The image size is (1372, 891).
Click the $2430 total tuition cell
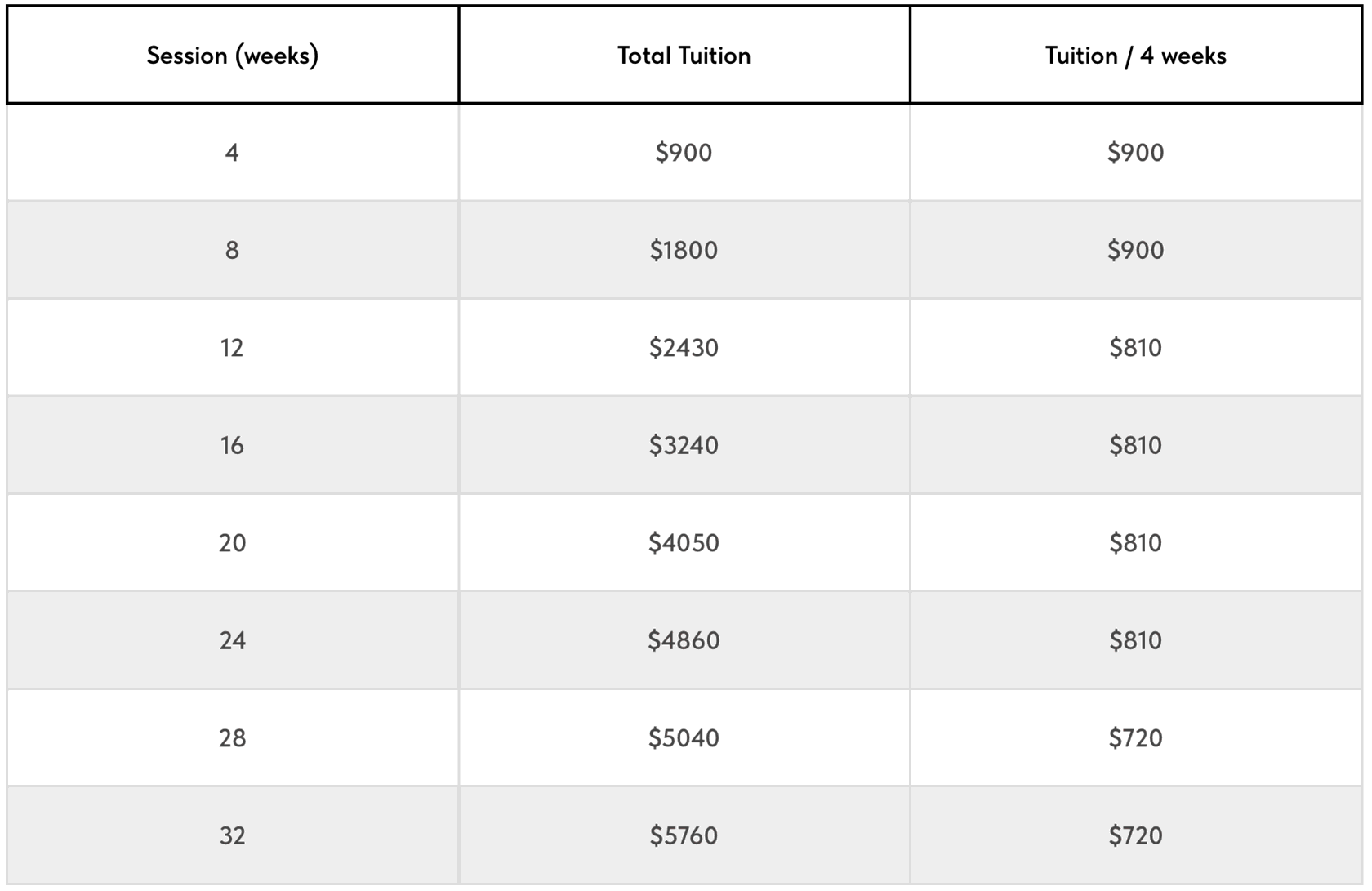pyautogui.click(x=684, y=348)
